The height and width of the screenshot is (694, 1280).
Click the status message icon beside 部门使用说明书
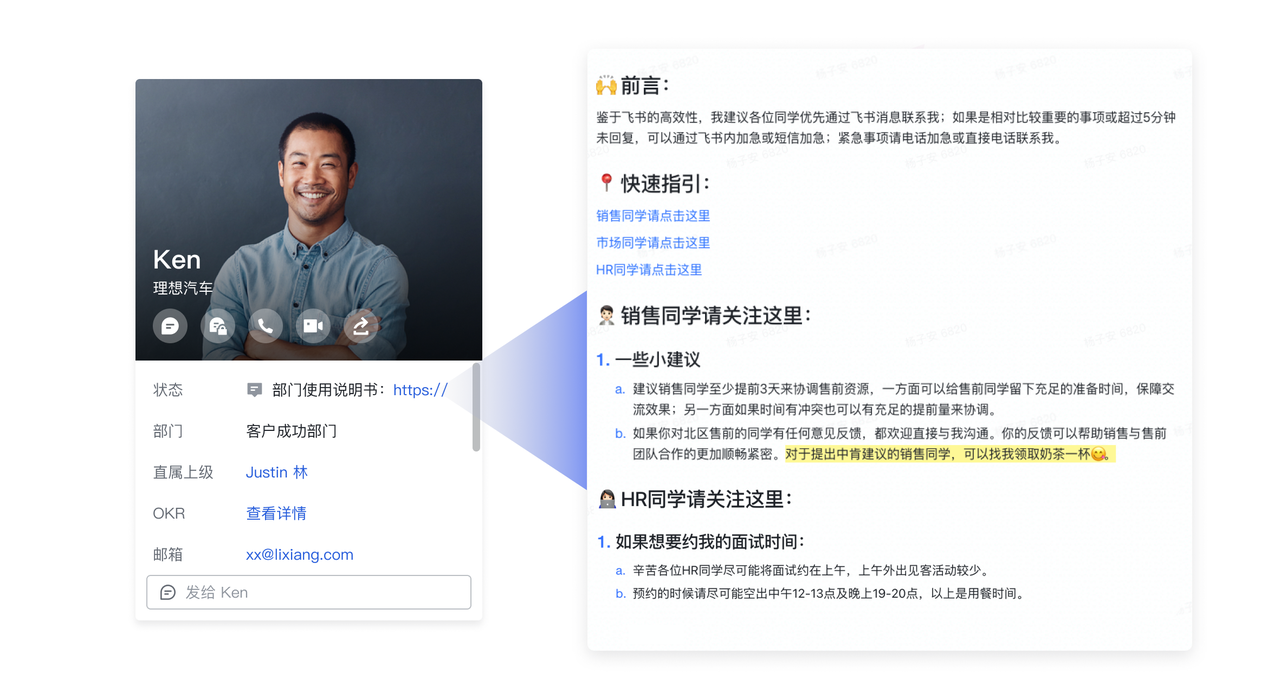255,390
